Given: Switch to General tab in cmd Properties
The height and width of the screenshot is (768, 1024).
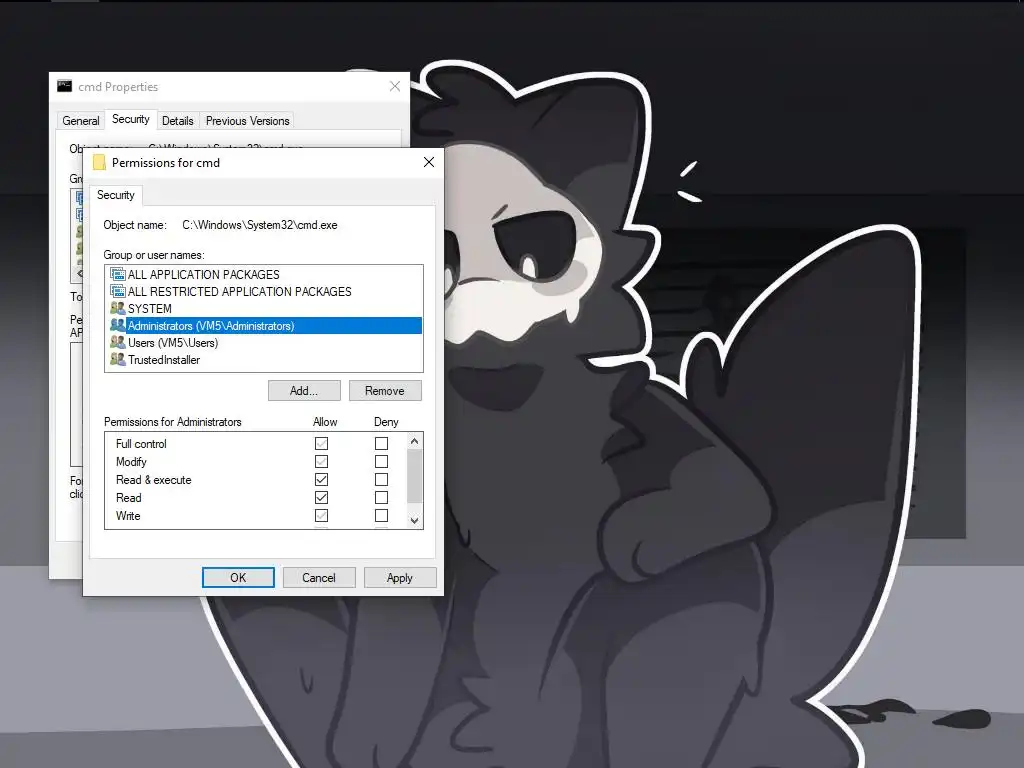Looking at the screenshot, I should 81,121.
